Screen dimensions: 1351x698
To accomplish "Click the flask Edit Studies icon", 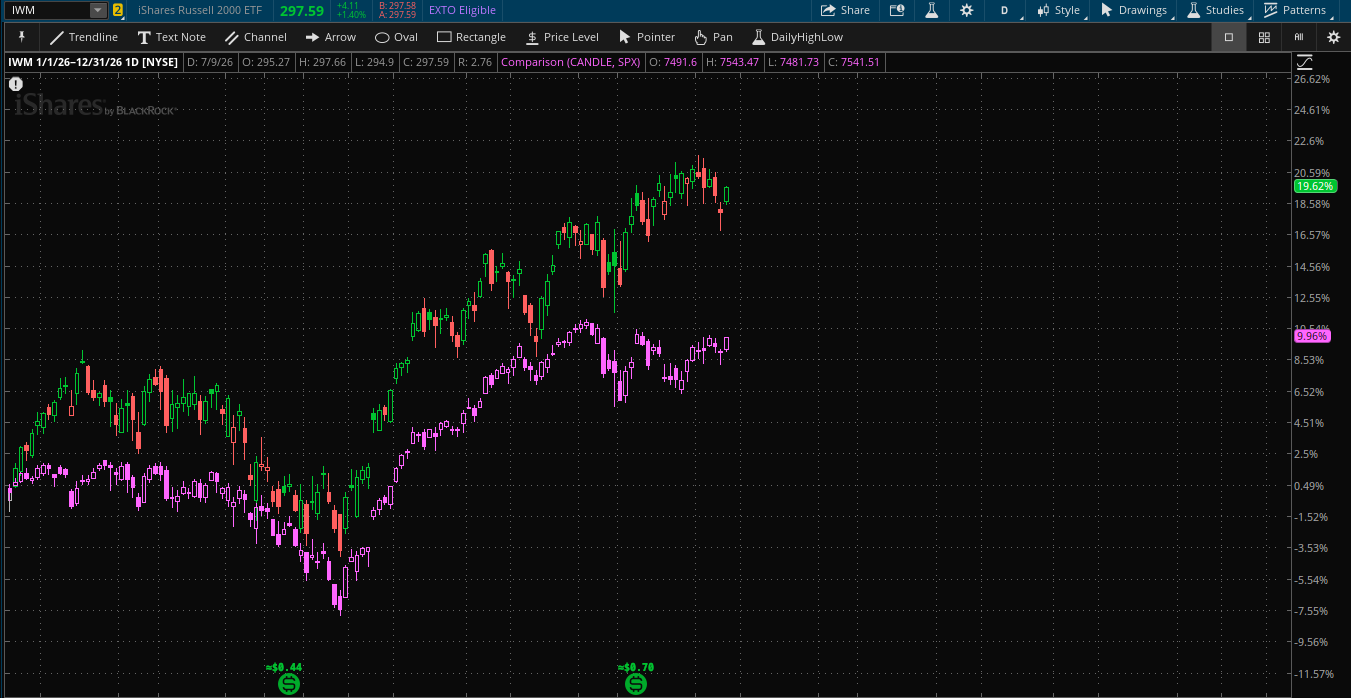I will [931, 10].
